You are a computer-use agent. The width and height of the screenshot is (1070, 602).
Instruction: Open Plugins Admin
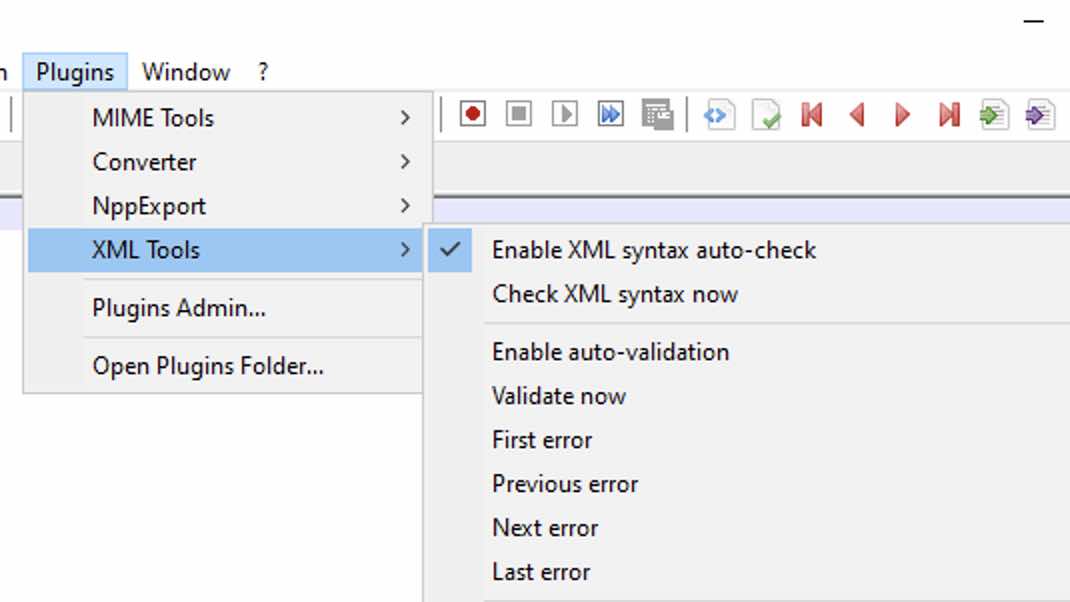176,308
